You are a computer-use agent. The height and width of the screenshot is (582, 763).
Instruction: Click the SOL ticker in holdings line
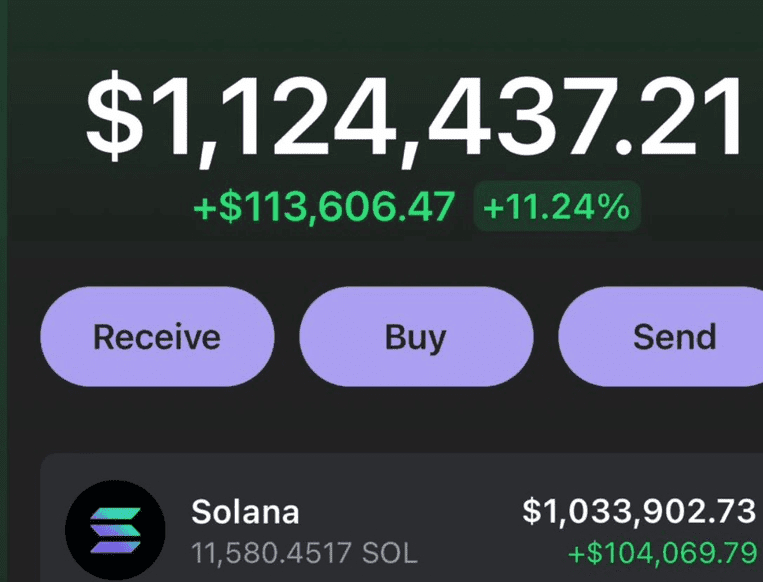tap(389, 553)
